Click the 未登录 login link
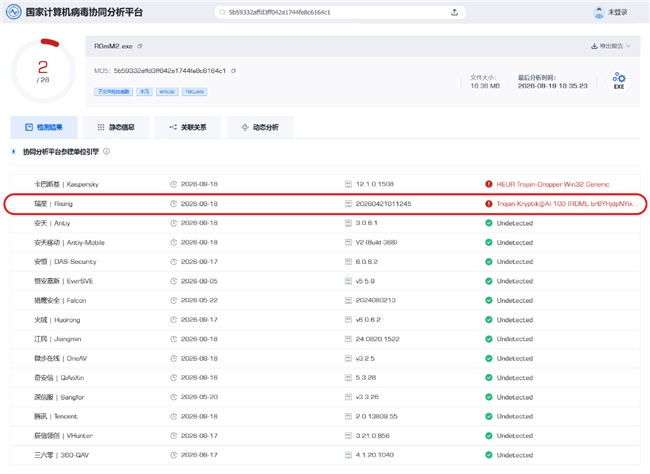 [617, 12]
